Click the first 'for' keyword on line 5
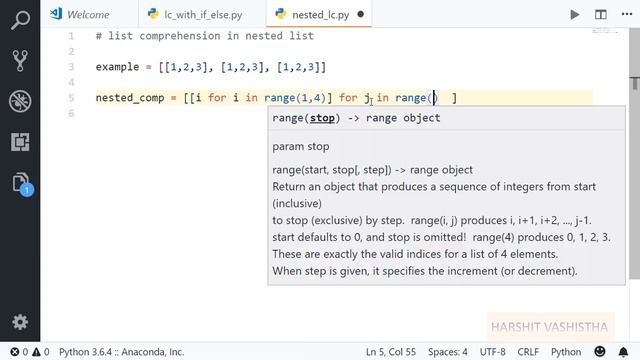 coord(217,98)
